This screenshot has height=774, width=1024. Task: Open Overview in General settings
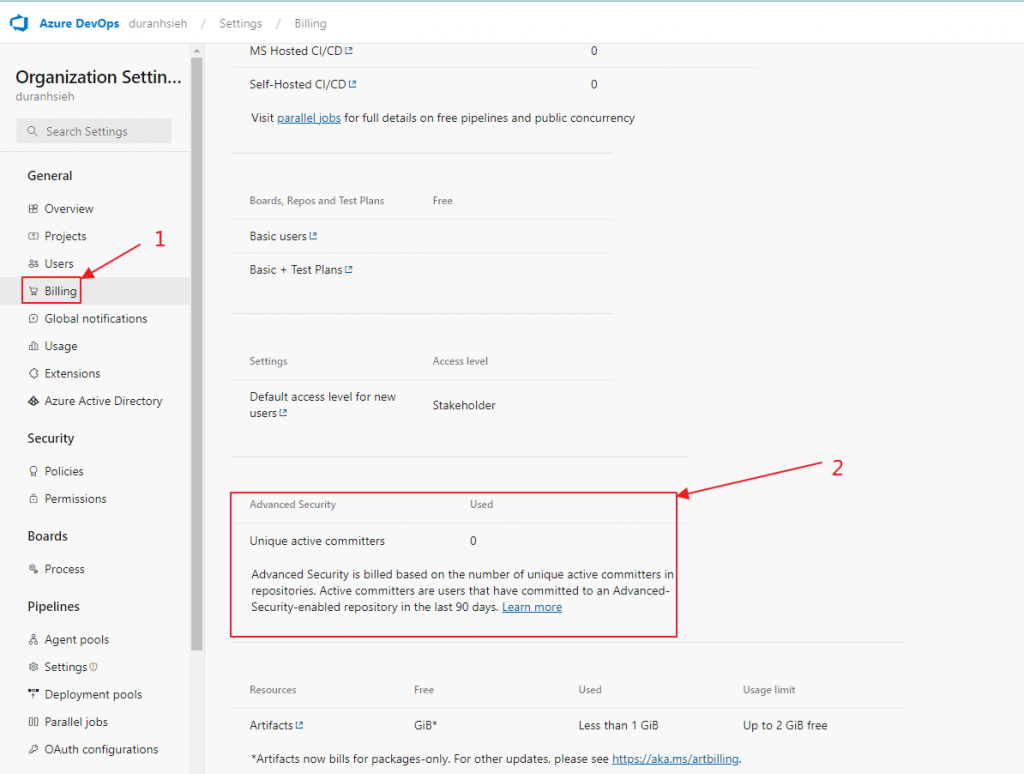[x=69, y=209]
